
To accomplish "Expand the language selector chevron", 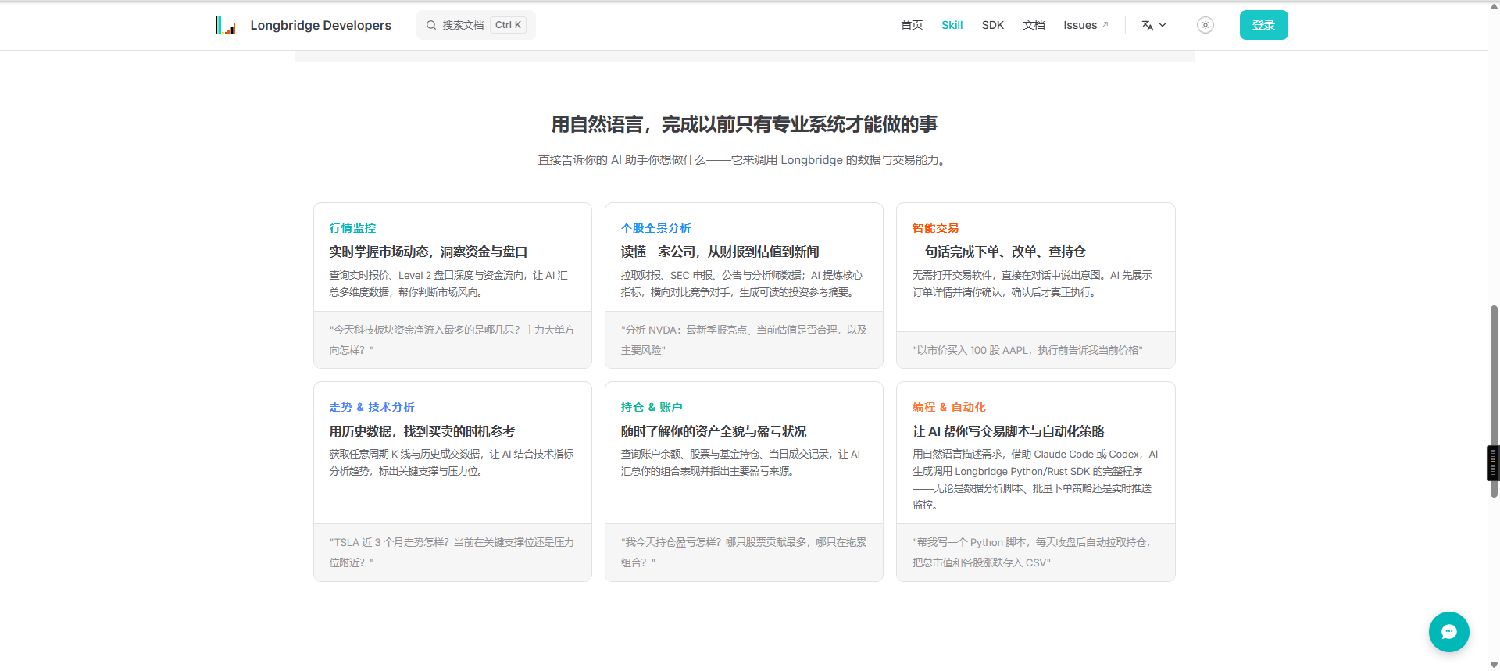I will [x=1162, y=25].
